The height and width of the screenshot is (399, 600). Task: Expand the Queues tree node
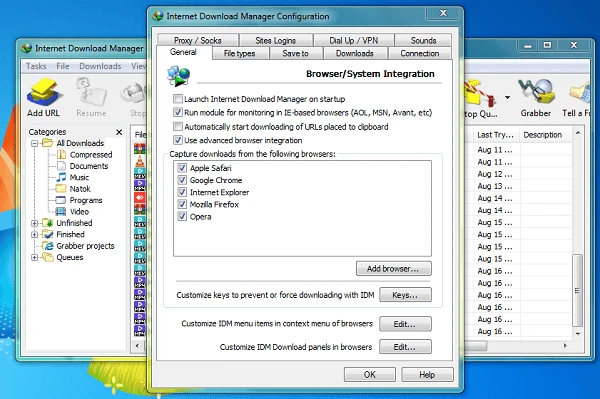pyautogui.click(x=34, y=257)
